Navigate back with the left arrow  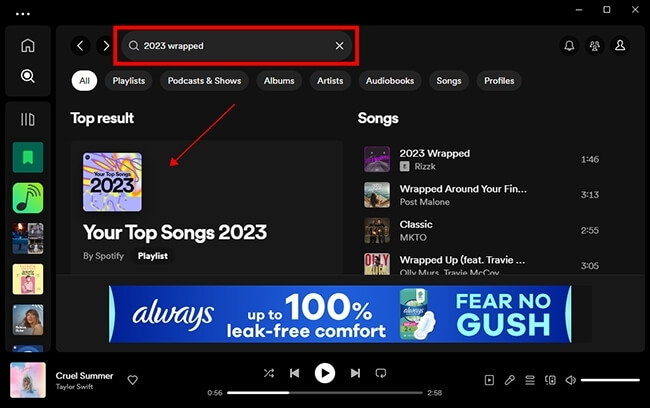point(80,46)
